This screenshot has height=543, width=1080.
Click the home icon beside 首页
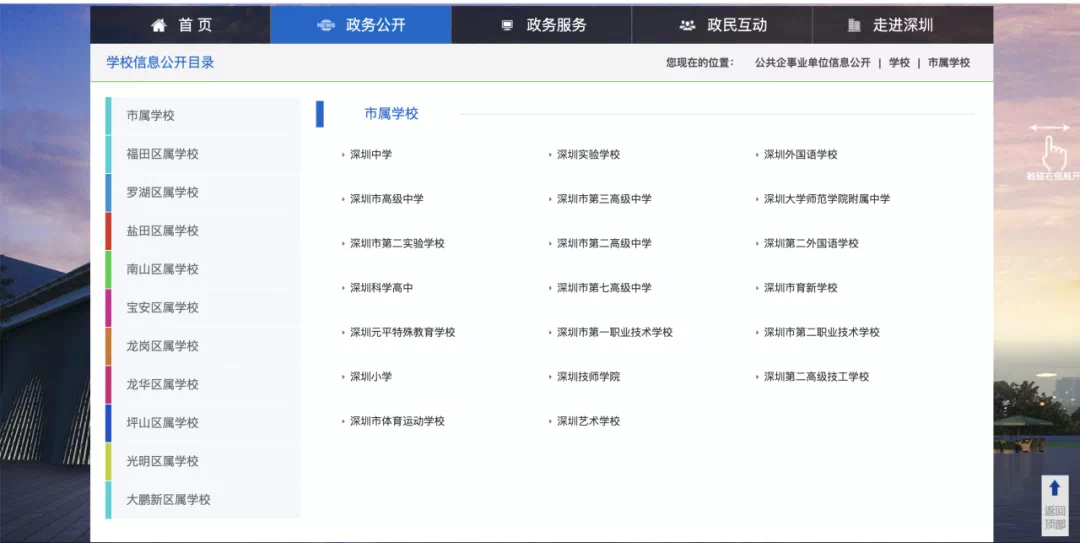pos(158,25)
